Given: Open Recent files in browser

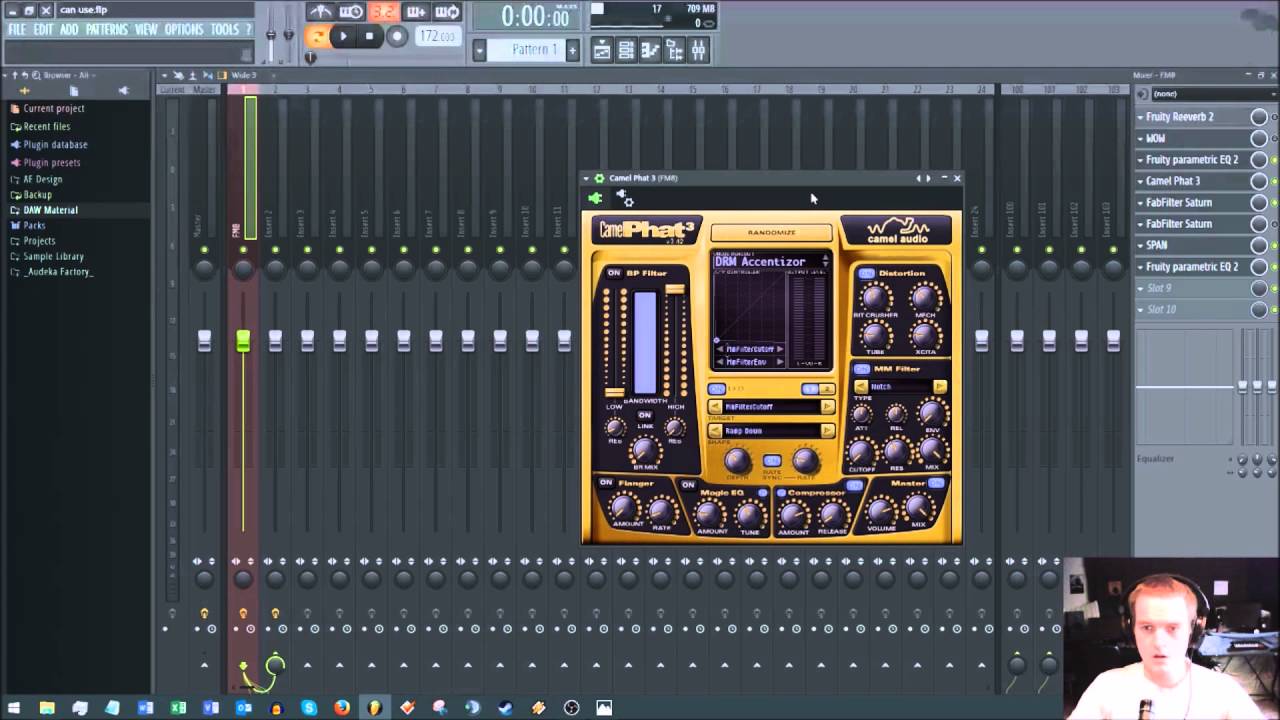Looking at the screenshot, I should (x=46, y=127).
